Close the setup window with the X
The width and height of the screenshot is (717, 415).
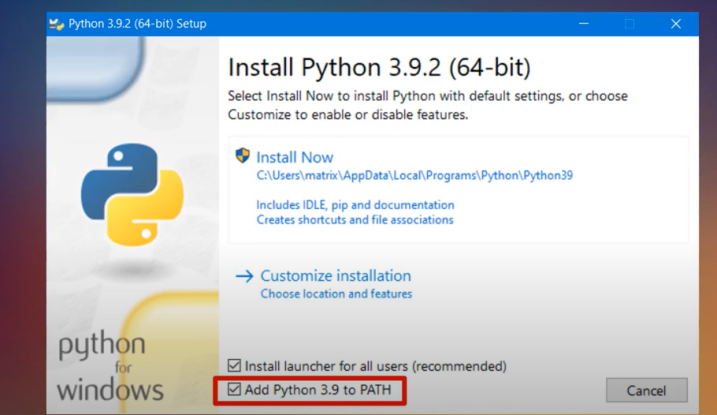[676, 23]
